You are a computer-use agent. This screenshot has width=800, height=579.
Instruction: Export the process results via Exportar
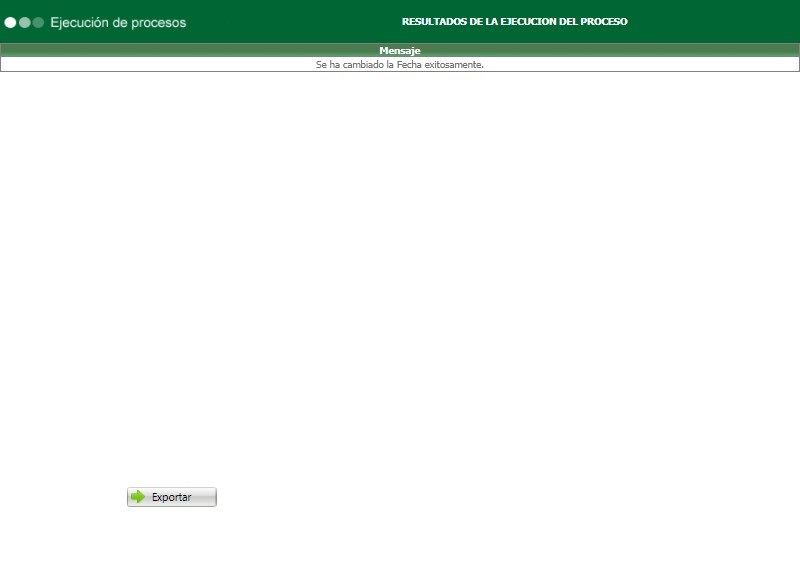click(171, 496)
